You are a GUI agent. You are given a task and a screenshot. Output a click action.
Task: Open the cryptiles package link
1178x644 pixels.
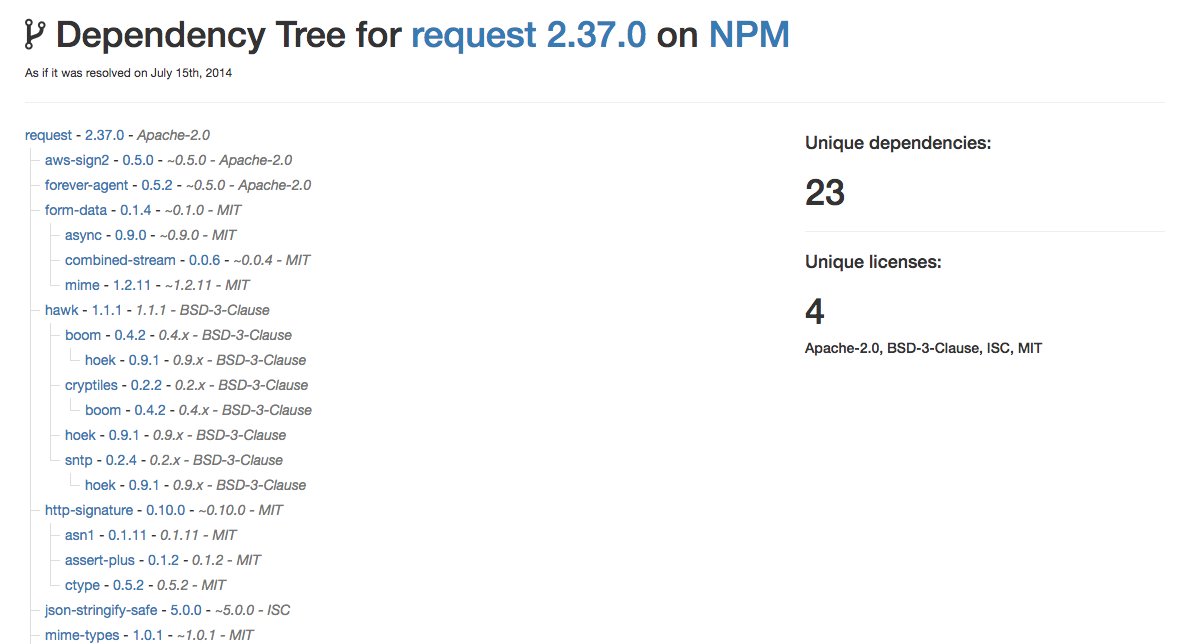[91, 385]
